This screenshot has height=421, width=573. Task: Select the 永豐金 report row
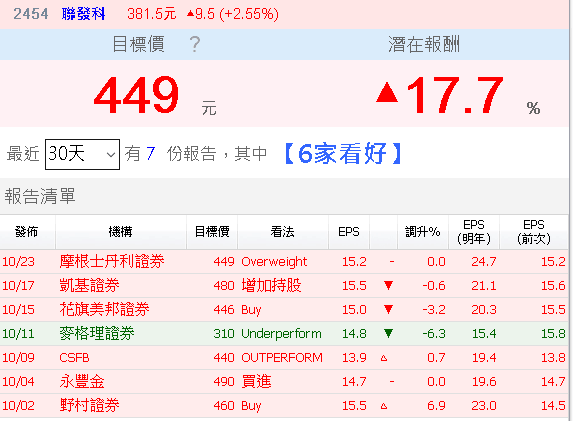point(284,382)
